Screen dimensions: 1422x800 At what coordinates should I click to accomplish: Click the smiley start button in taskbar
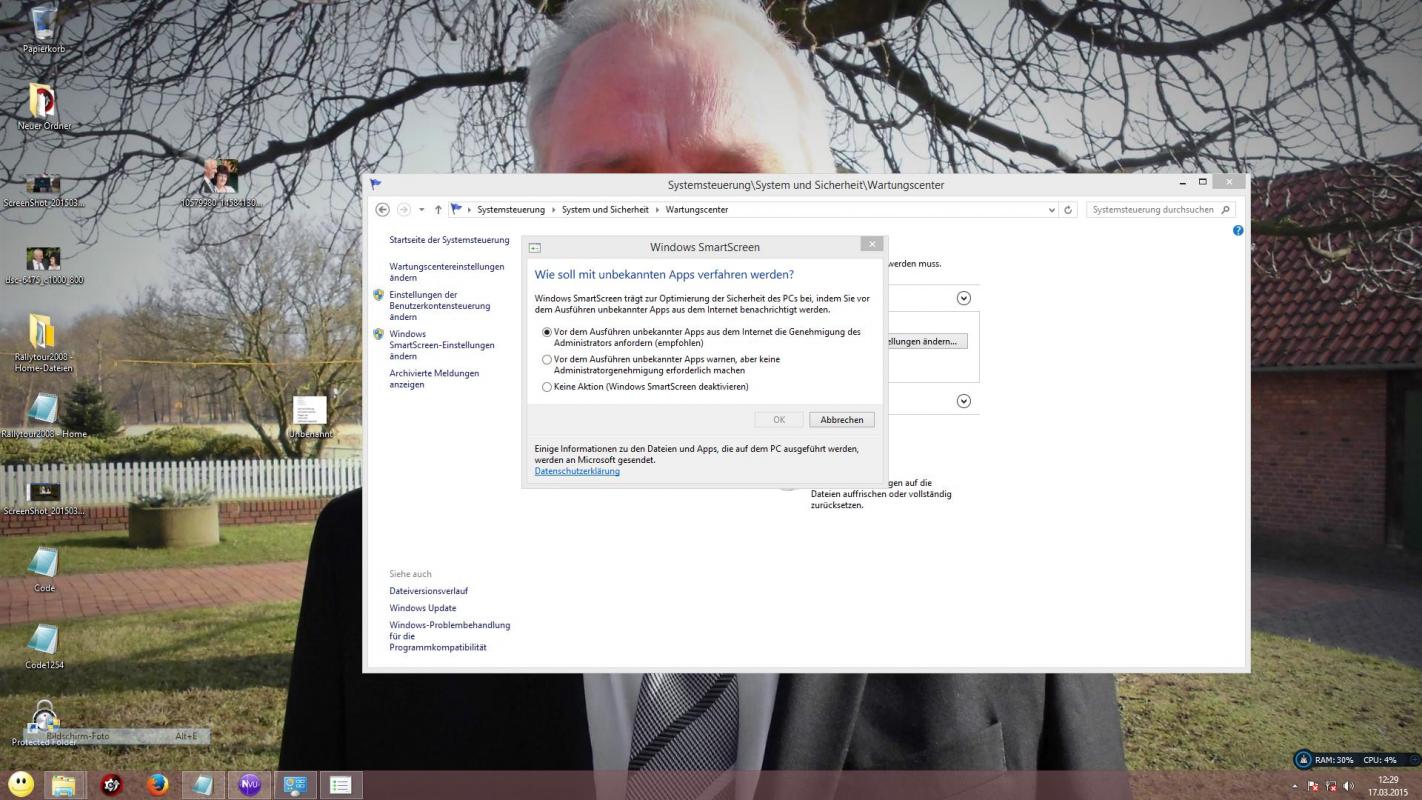point(20,785)
